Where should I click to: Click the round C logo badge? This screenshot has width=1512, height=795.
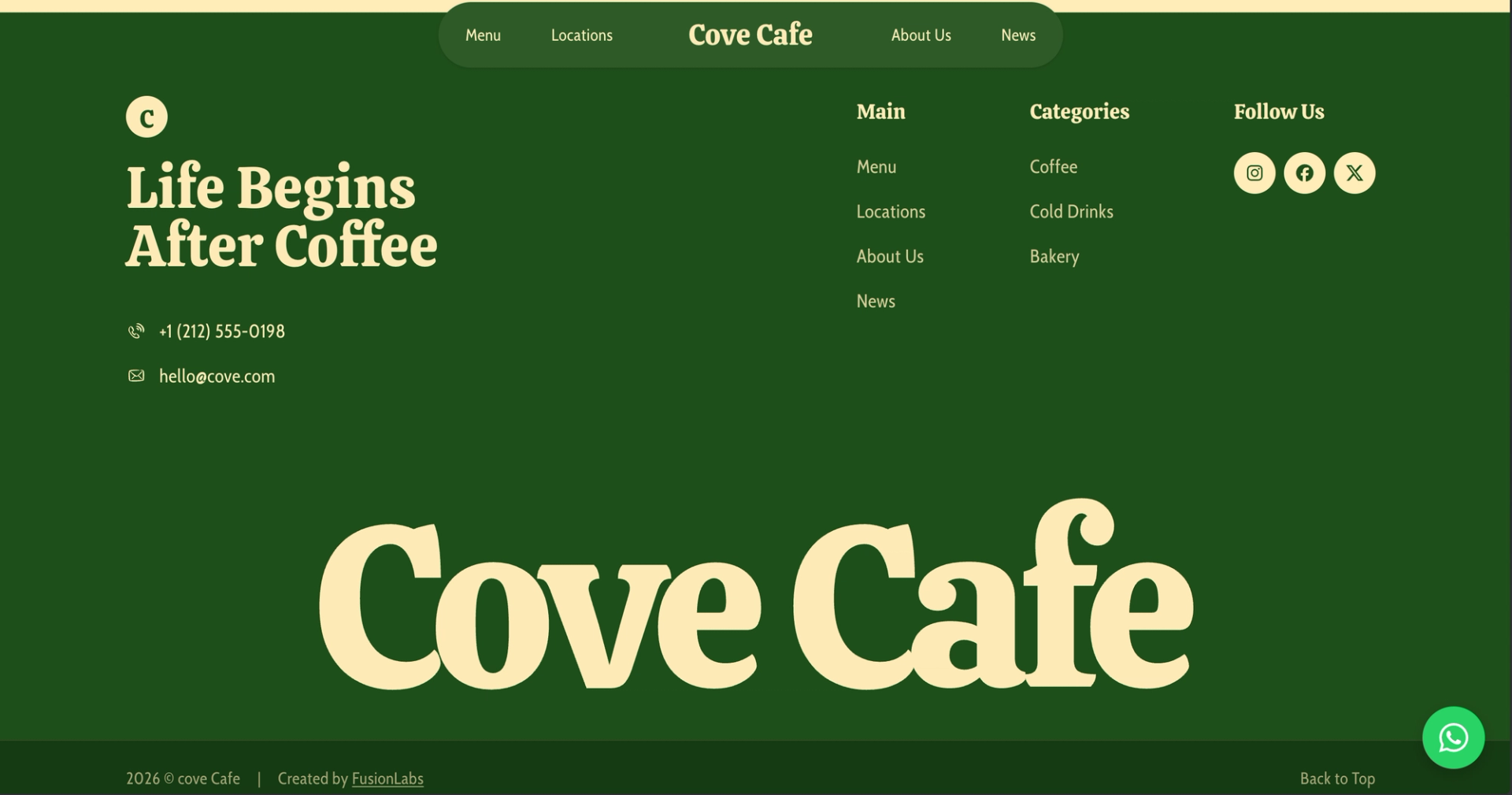point(146,117)
